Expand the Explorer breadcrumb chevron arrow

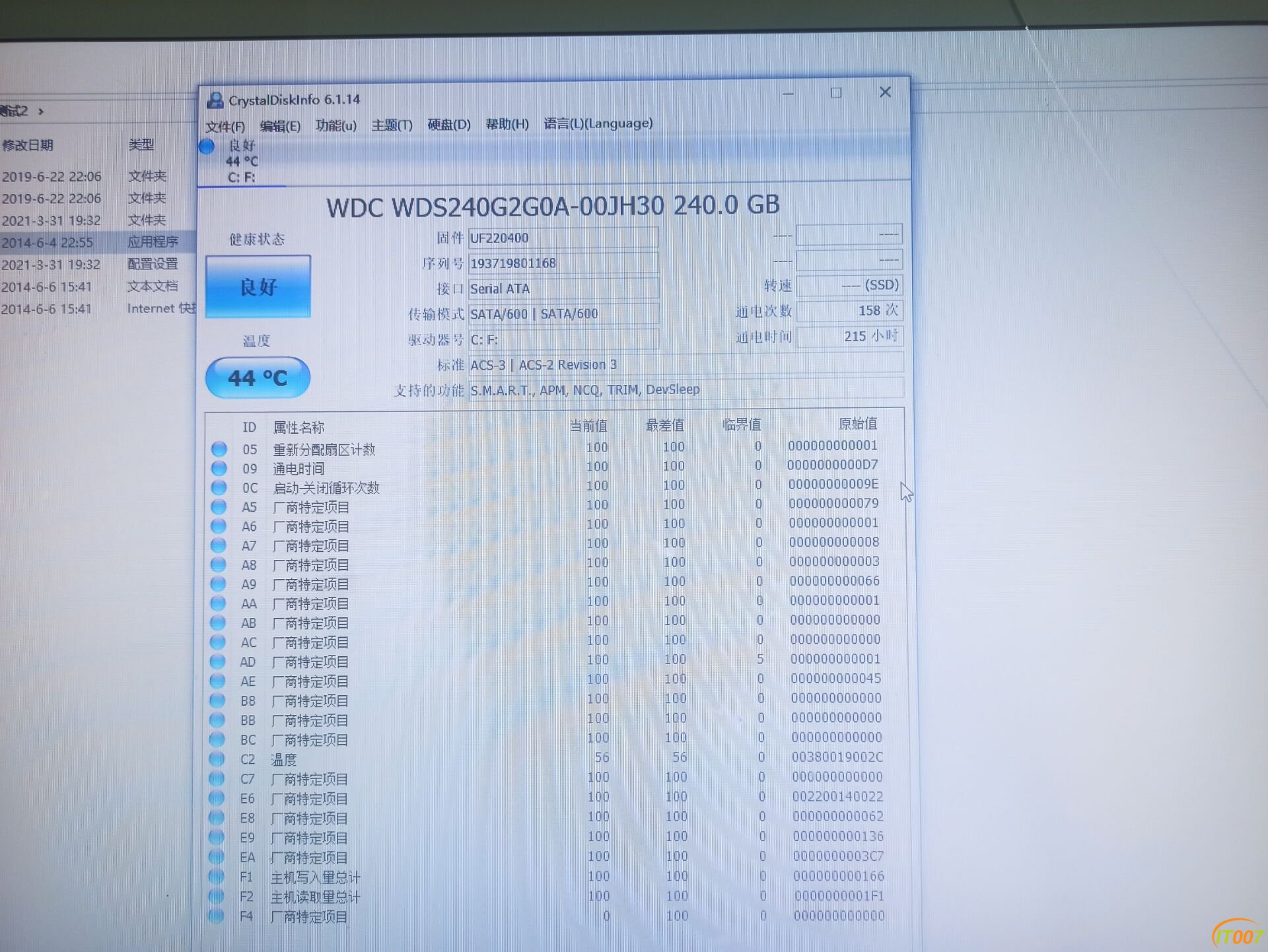click(41, 112)
